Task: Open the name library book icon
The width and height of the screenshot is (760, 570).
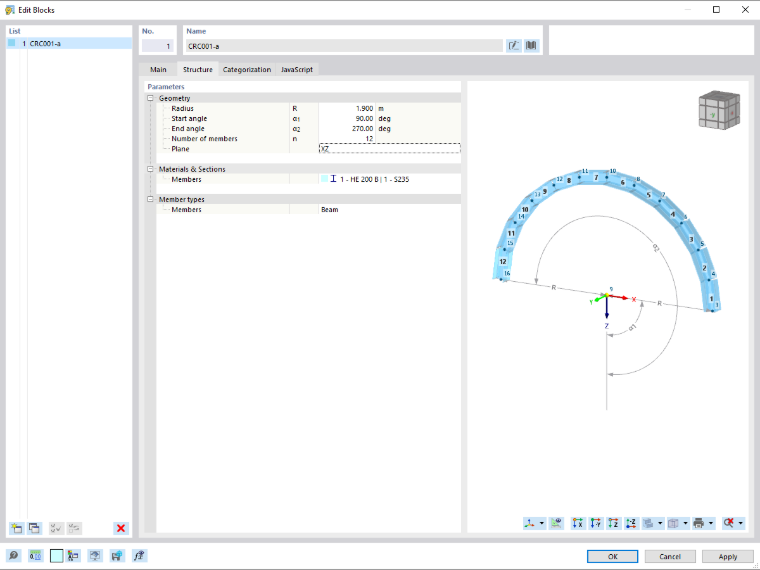Action: point(532,46)
